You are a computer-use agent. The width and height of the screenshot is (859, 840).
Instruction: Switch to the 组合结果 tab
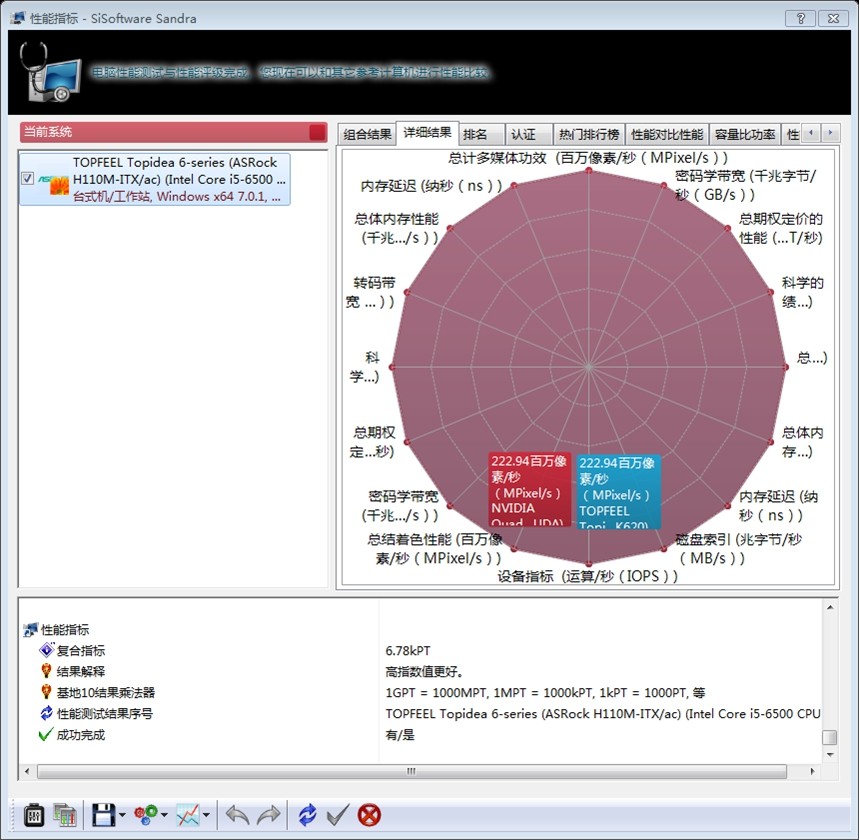tap(367, 134)
